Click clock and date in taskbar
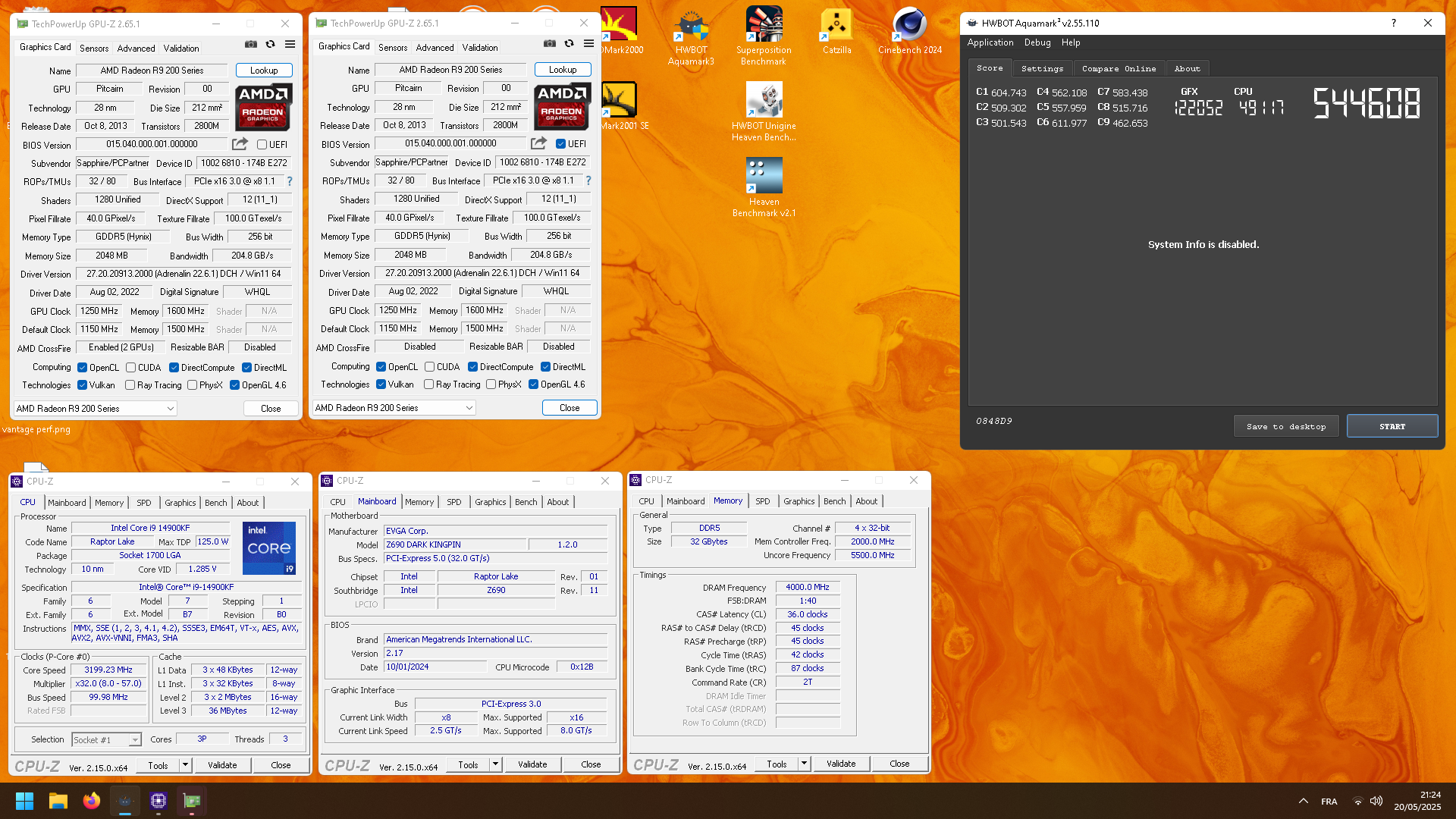The height and width of the screenshot is (819, 1456). tap(1417, 801)
